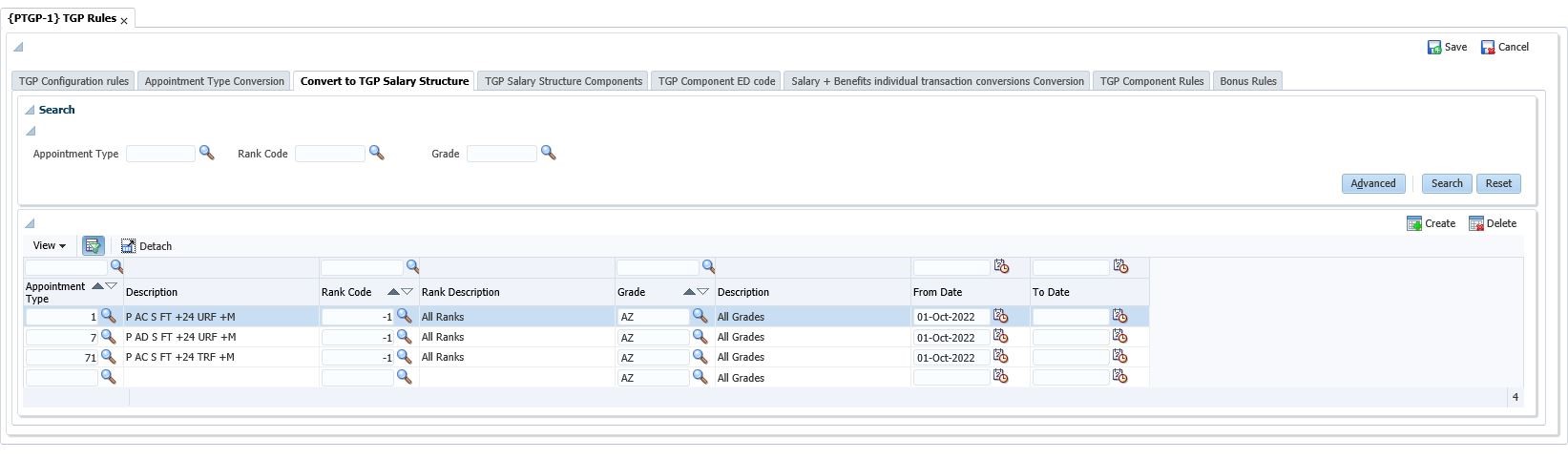This screenshot has height=459, width=1568.
Task: Open Rank Code lookup in P AC S FT +24 URF +M row
Action: click(404, 316)
